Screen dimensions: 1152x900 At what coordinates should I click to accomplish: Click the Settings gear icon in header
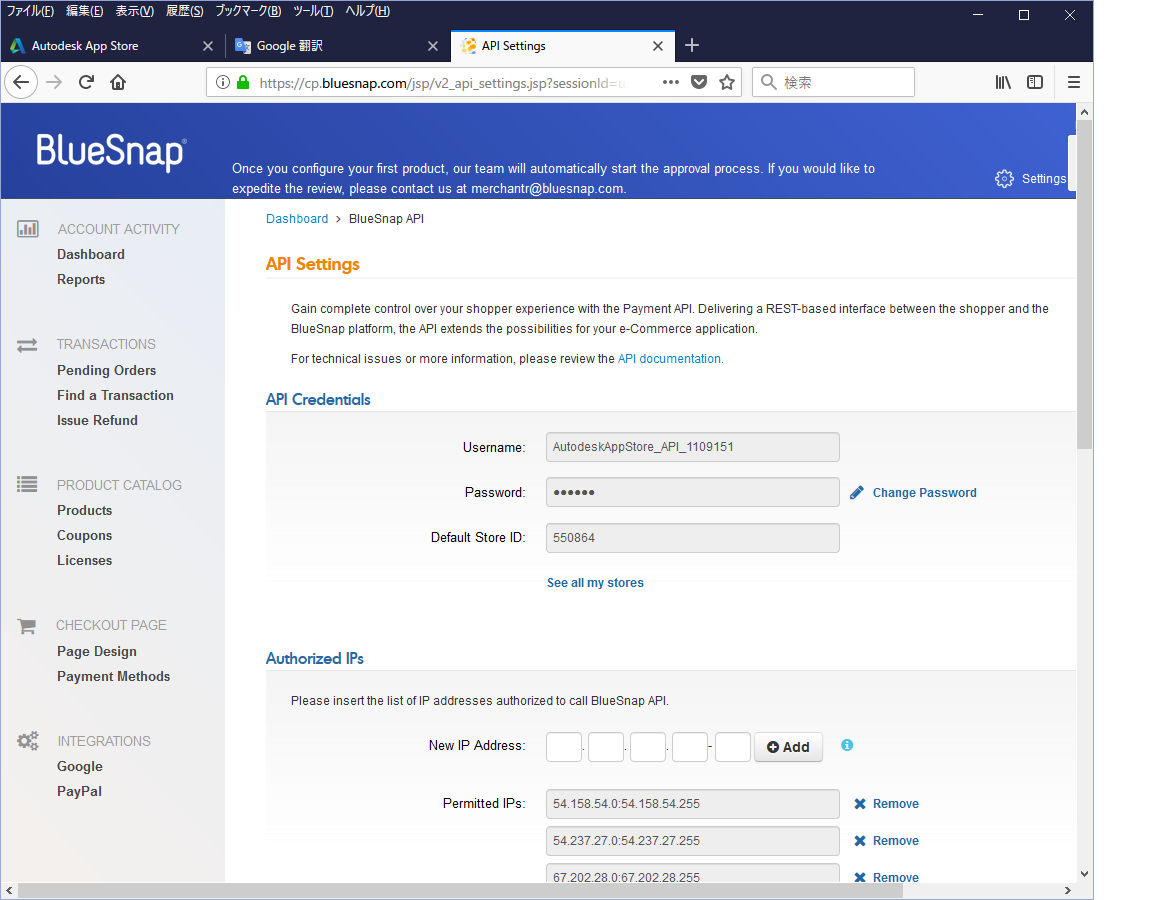[x=1004, y=179]
